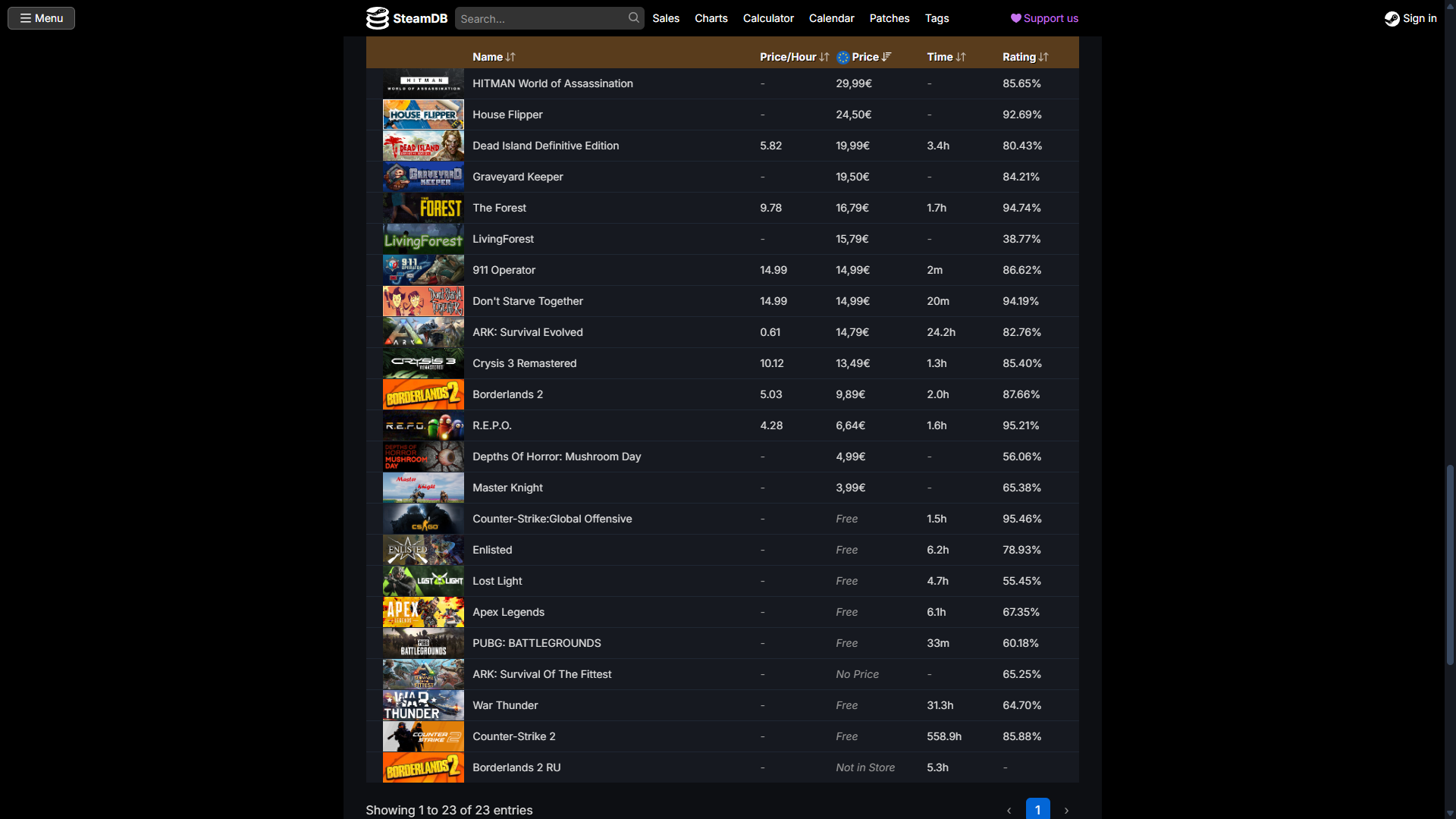Open the Charts menu item
The width and height of the screenshot is (1456, 819).
(711, 18)
